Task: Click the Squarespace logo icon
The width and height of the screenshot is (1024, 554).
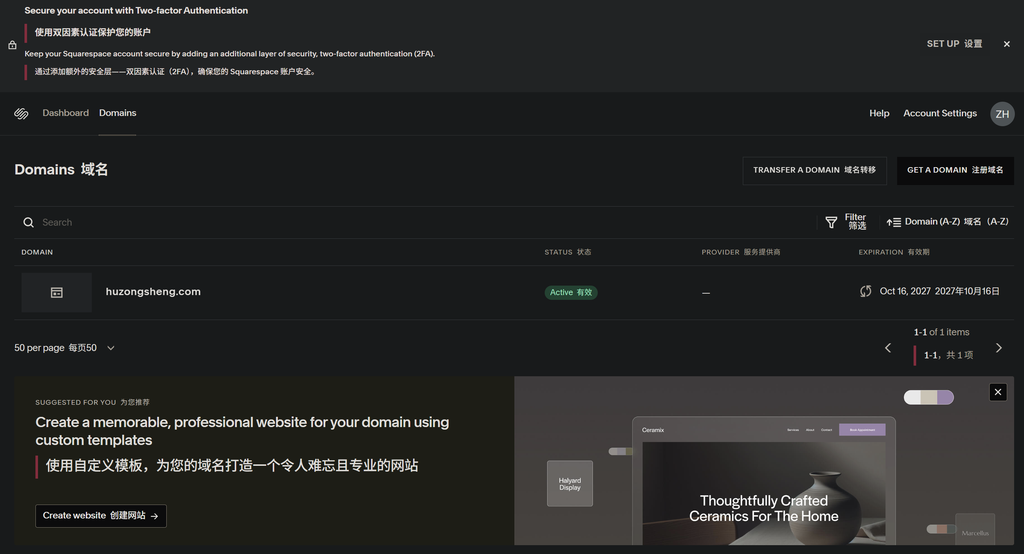Action: 21,114
